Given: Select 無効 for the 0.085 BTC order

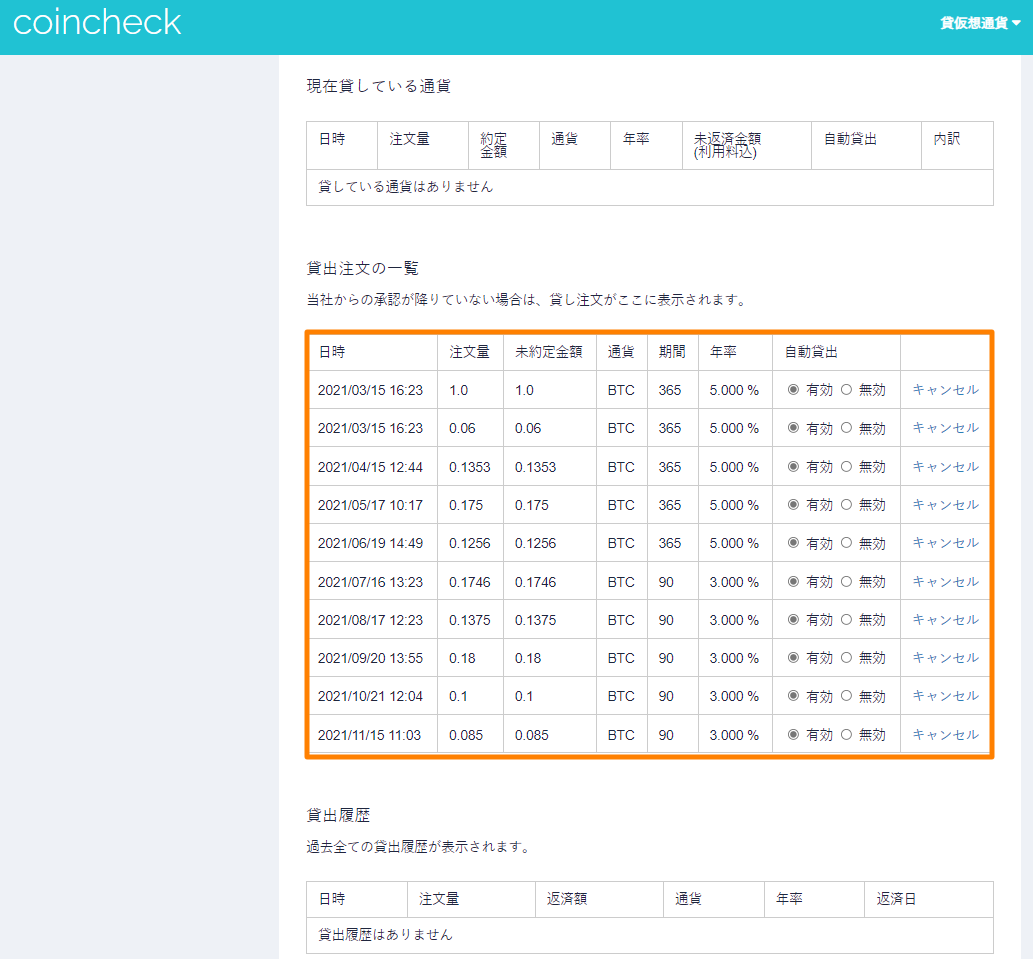Looking at the screenshot, I should [847, 734].
